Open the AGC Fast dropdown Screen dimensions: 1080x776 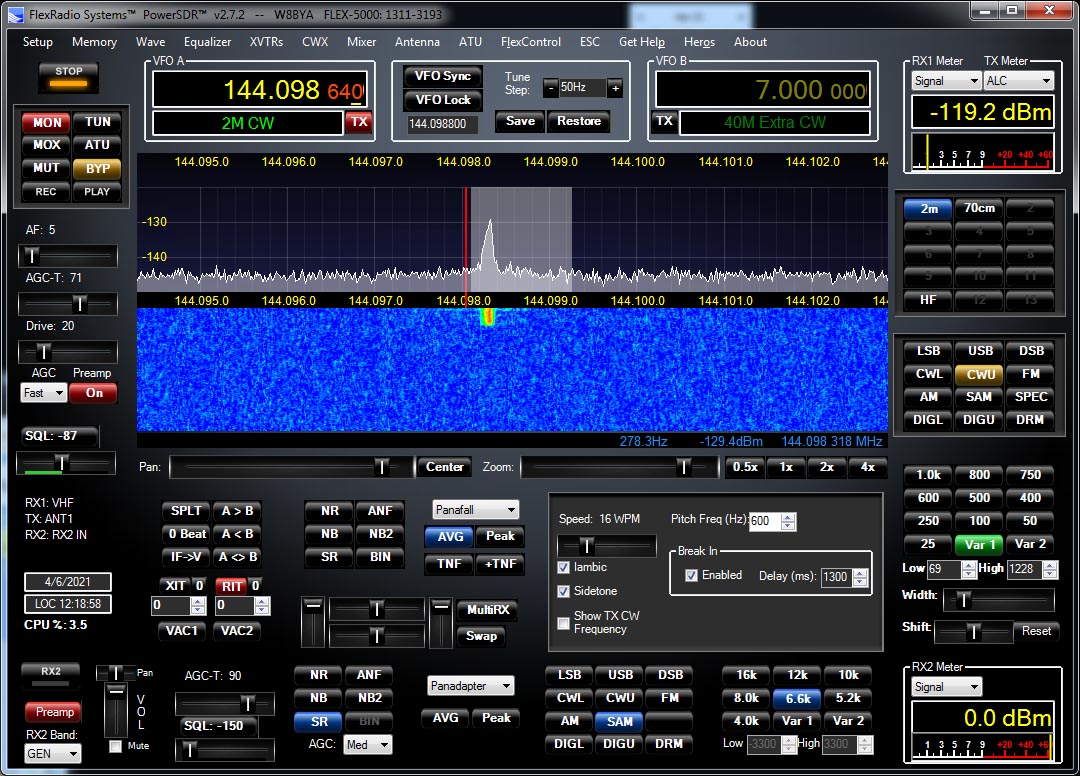pyautogui.click(x=43, y=393)
